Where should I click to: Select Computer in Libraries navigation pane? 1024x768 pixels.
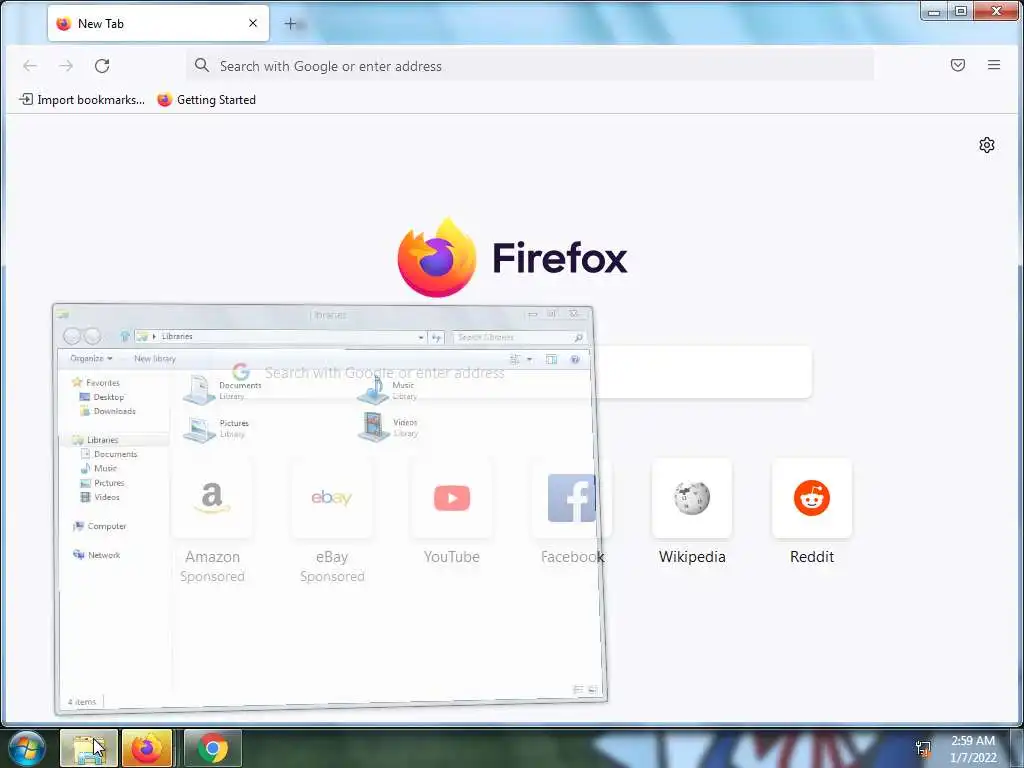(100, 526)
